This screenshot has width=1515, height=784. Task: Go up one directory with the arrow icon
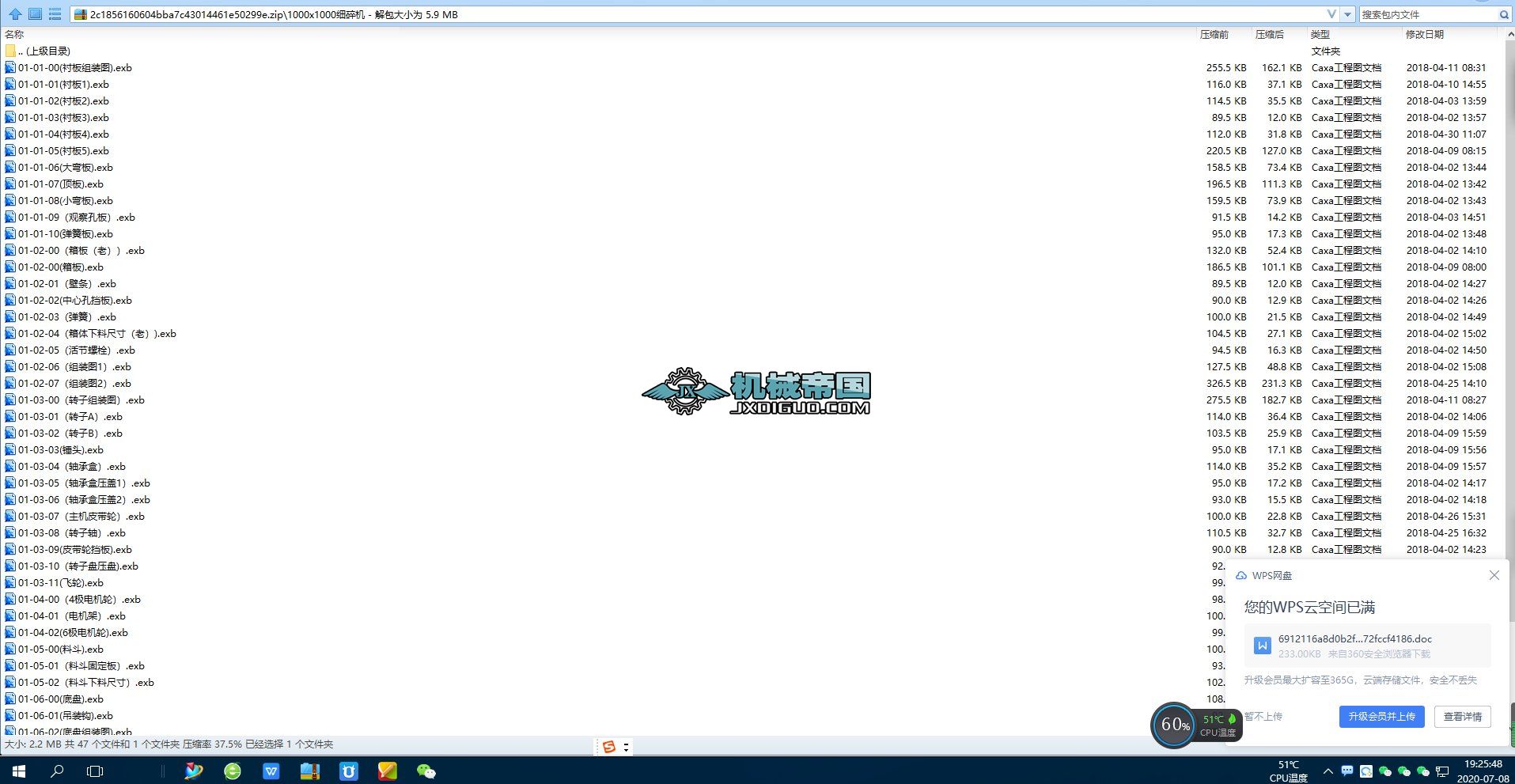tap(15, 14)
